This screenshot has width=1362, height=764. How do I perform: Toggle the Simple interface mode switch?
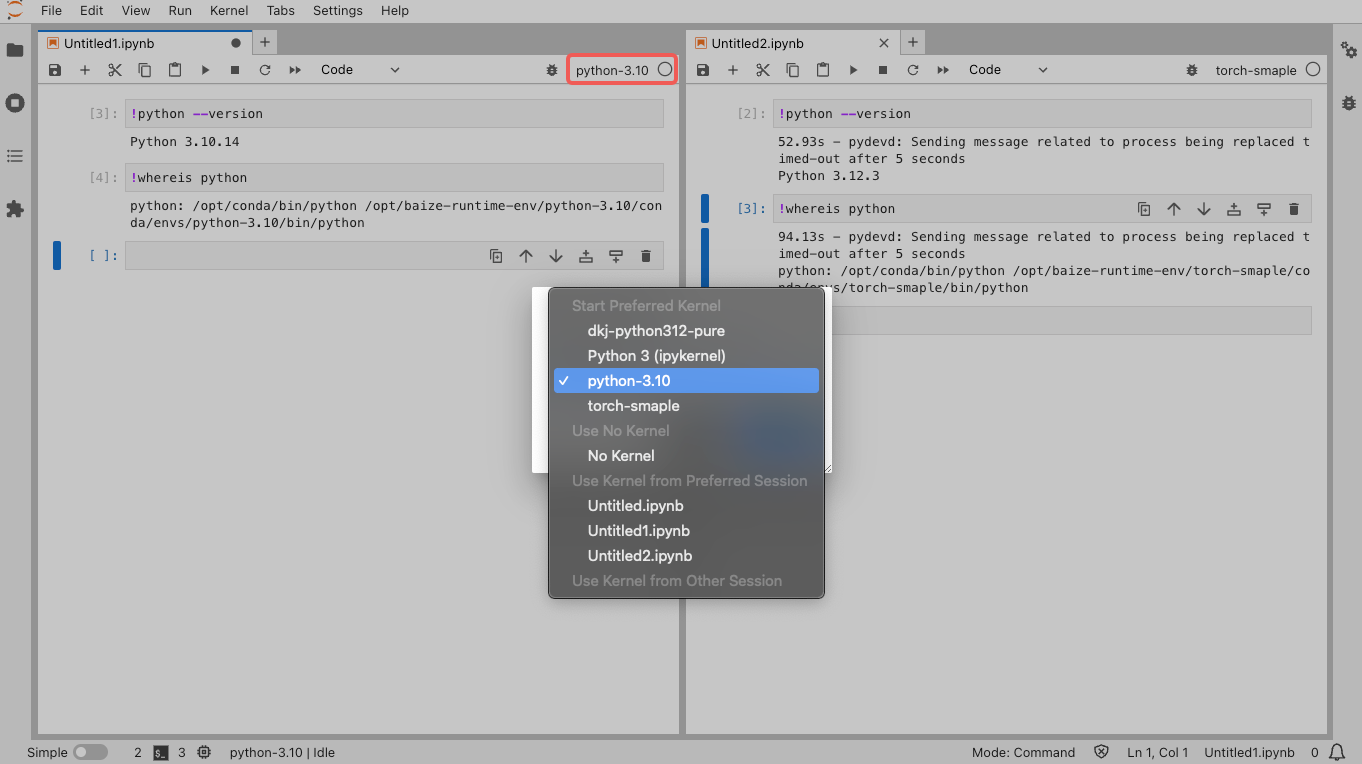click(x=90, y=752)
